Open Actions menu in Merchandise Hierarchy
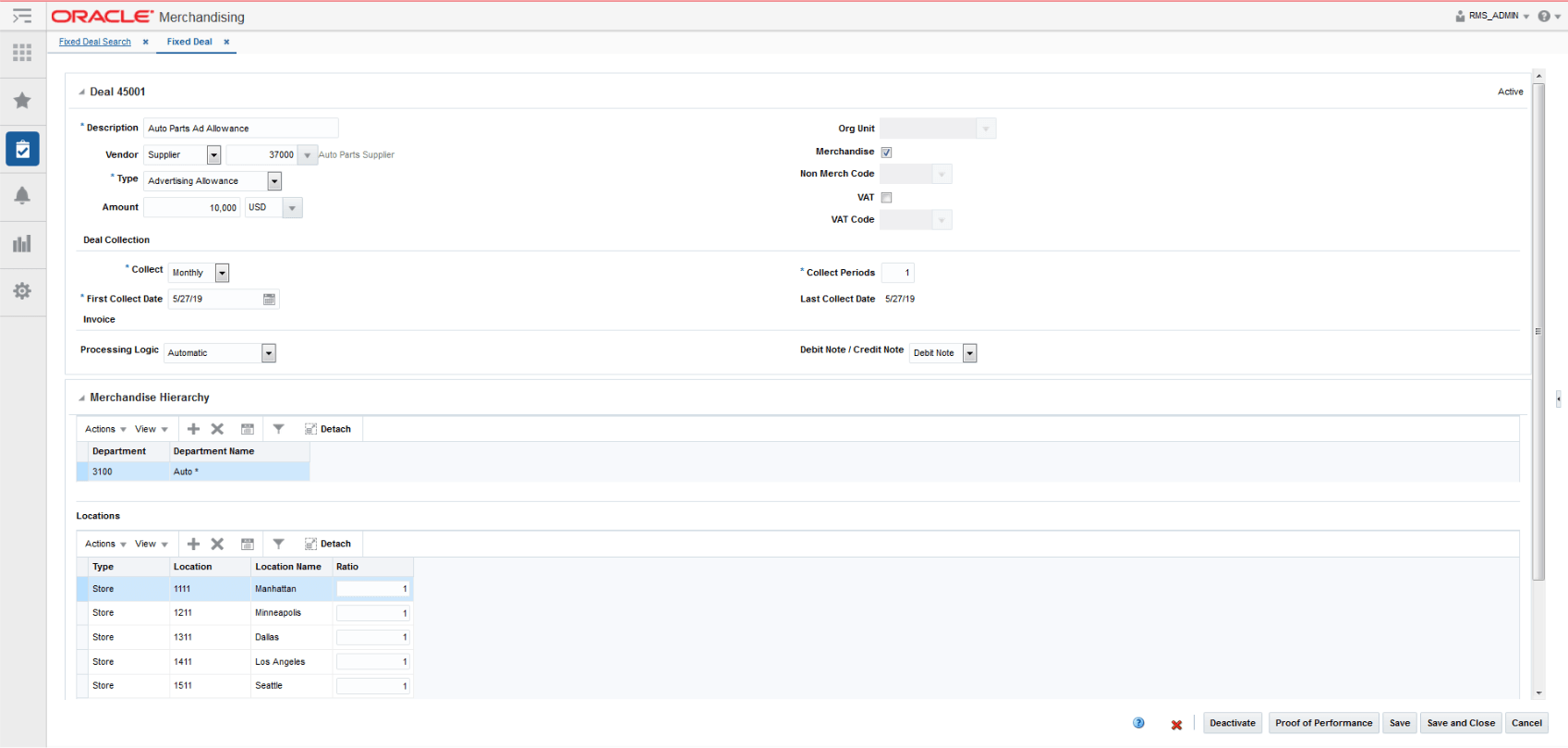The width and height of the screenshot is (1568, 748). pos(105,429)
